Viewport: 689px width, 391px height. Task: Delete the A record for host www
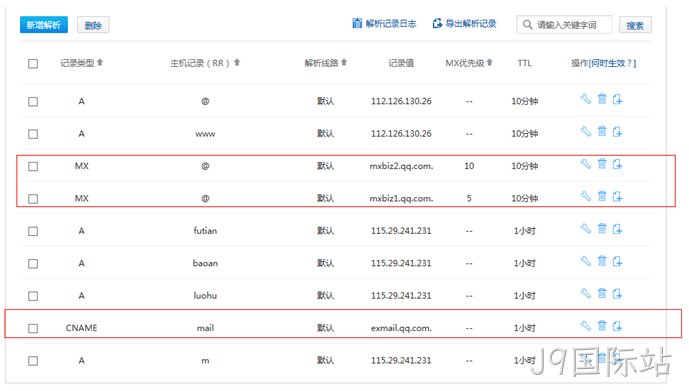coord(602,131)
